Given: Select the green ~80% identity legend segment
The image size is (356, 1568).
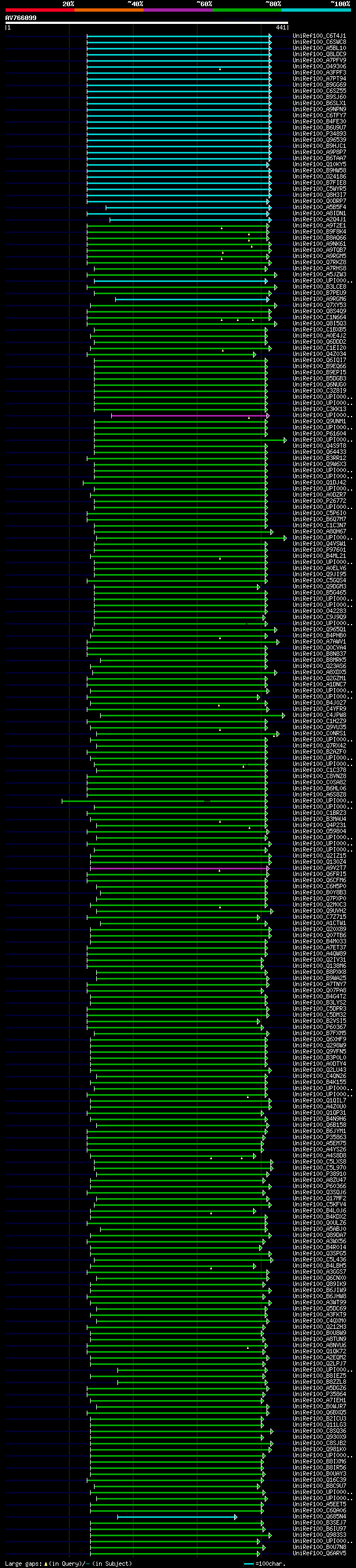Looking at the screenshot, I should 247,10.
